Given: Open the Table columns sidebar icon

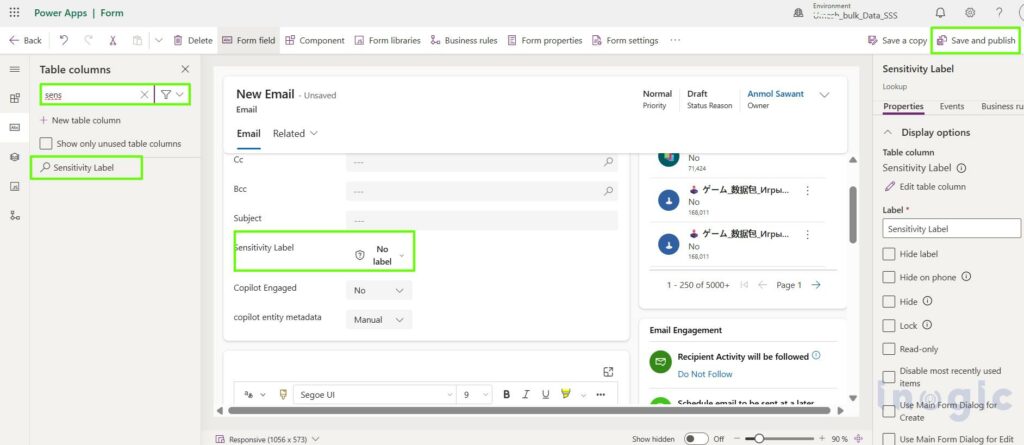Looking at the screenshot, I should pyautogui.click(x=14, y=128).
